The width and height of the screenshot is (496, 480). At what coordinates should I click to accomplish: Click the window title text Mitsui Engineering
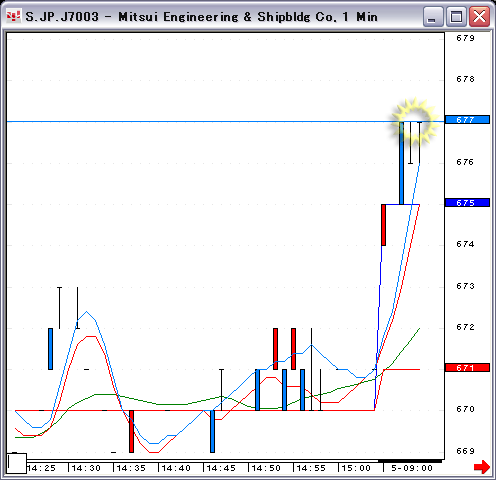pyautogui.click(x=178, y=17)
